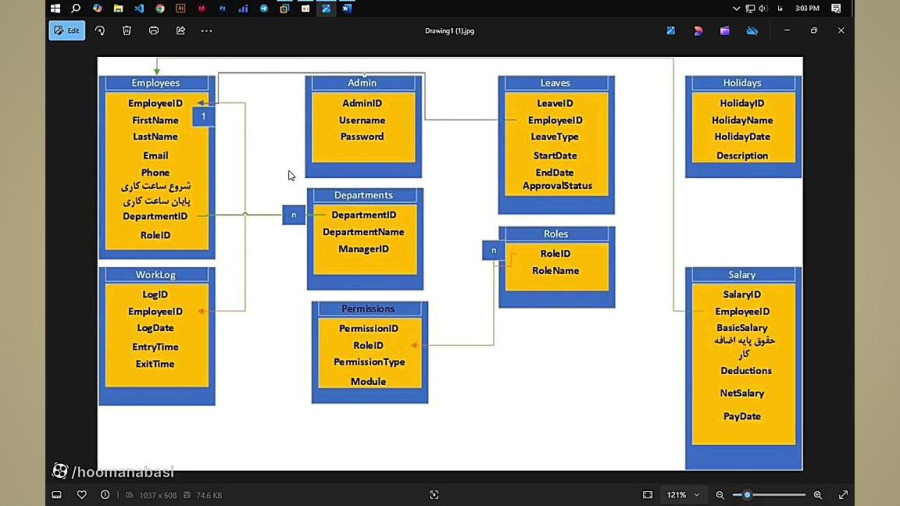900x506 pixels.
Task: Click the Roles table header in diagram
Action: pos(556,233)
